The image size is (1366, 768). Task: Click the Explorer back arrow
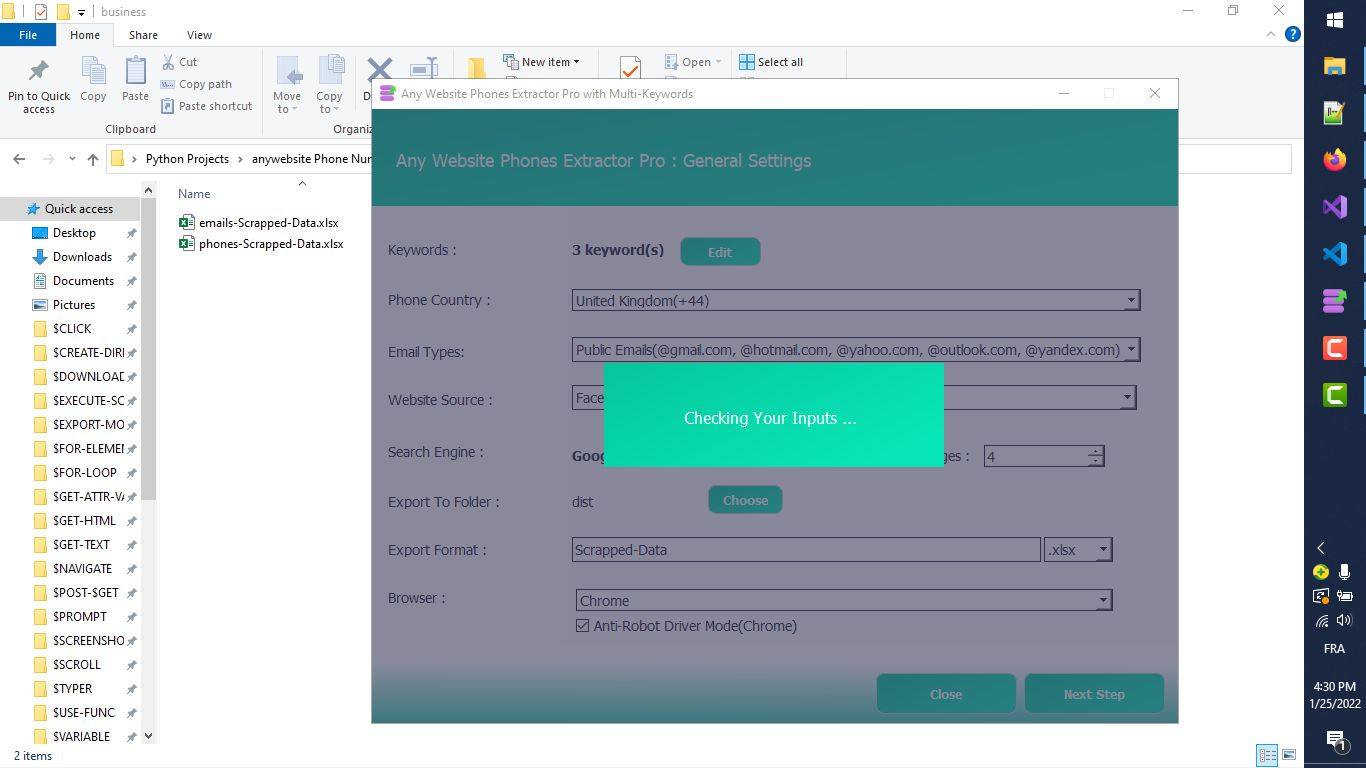[19, 159]
